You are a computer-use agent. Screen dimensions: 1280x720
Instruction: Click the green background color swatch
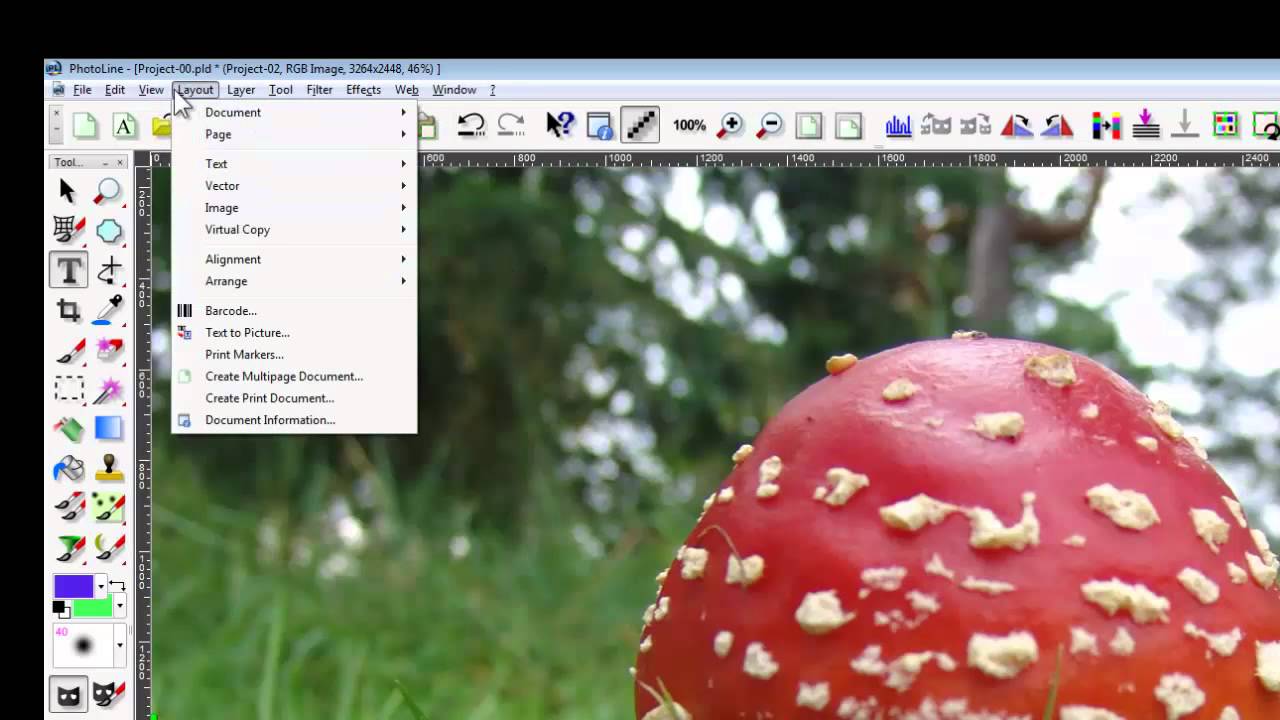coord(93,607)
